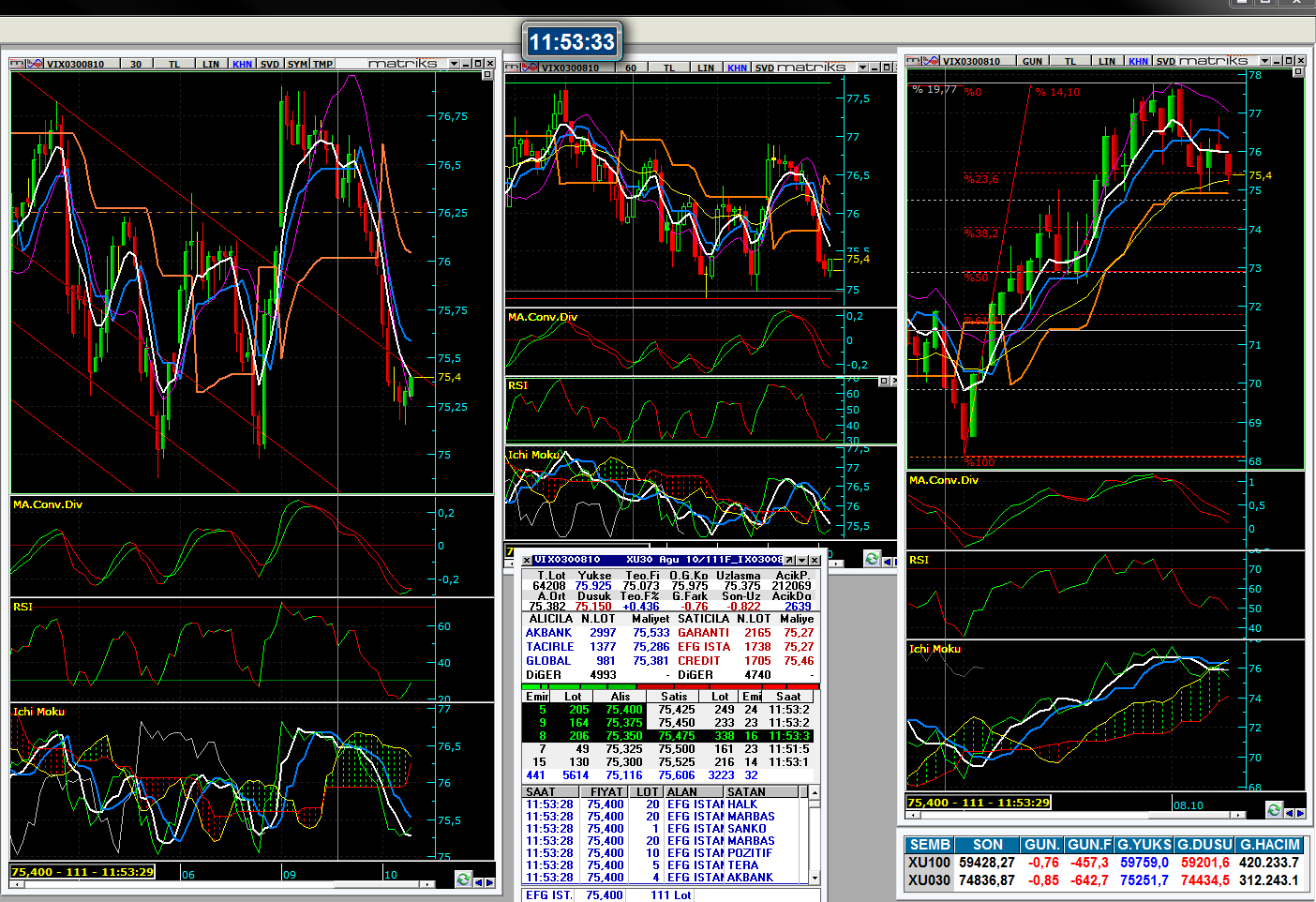Open the dropdown arrow on left chart title bar
This screenshot has height=902, width=1316.
tap(454, 64)
